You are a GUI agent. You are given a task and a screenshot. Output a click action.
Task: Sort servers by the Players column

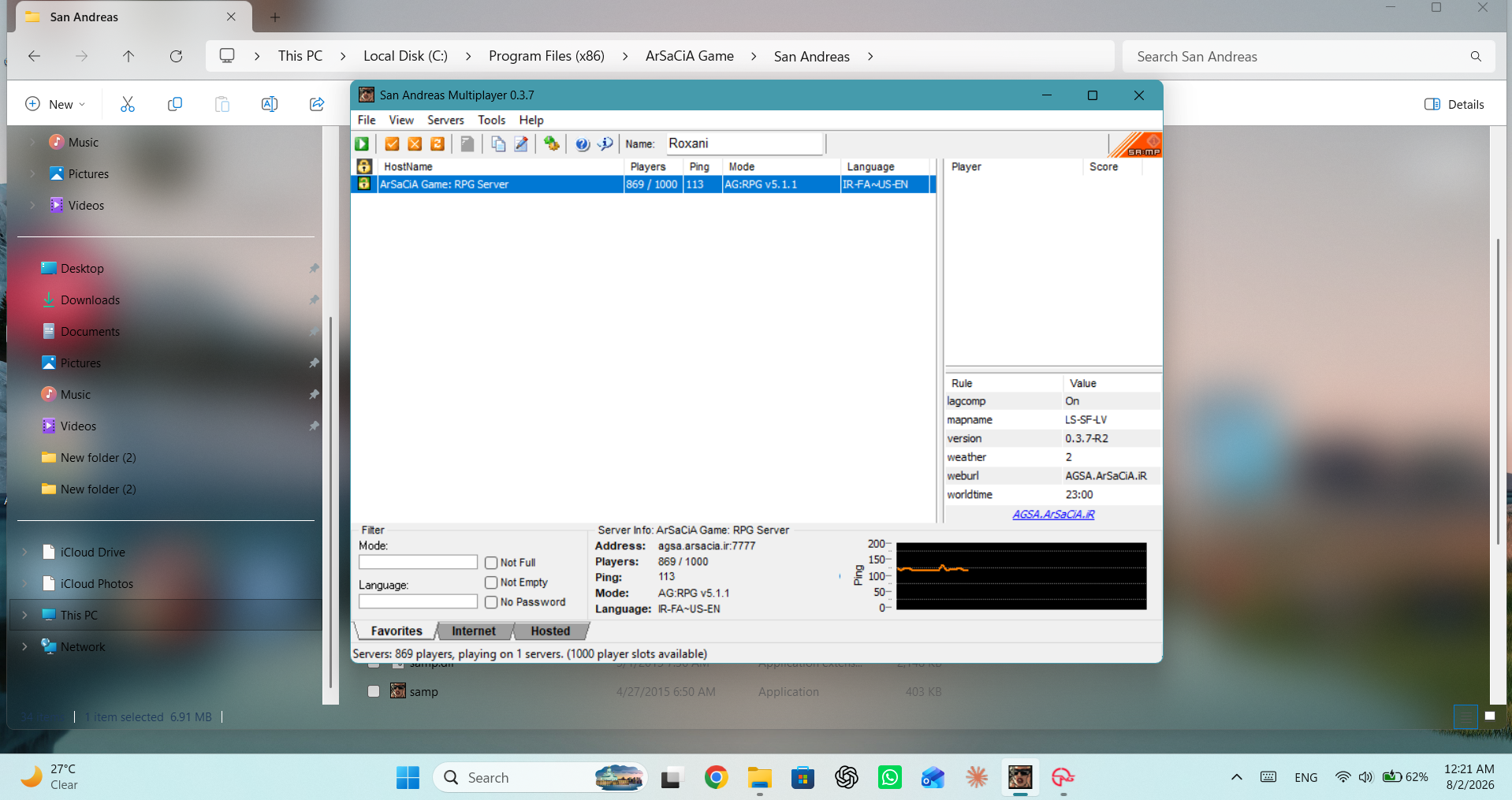[x=653, y=166]
